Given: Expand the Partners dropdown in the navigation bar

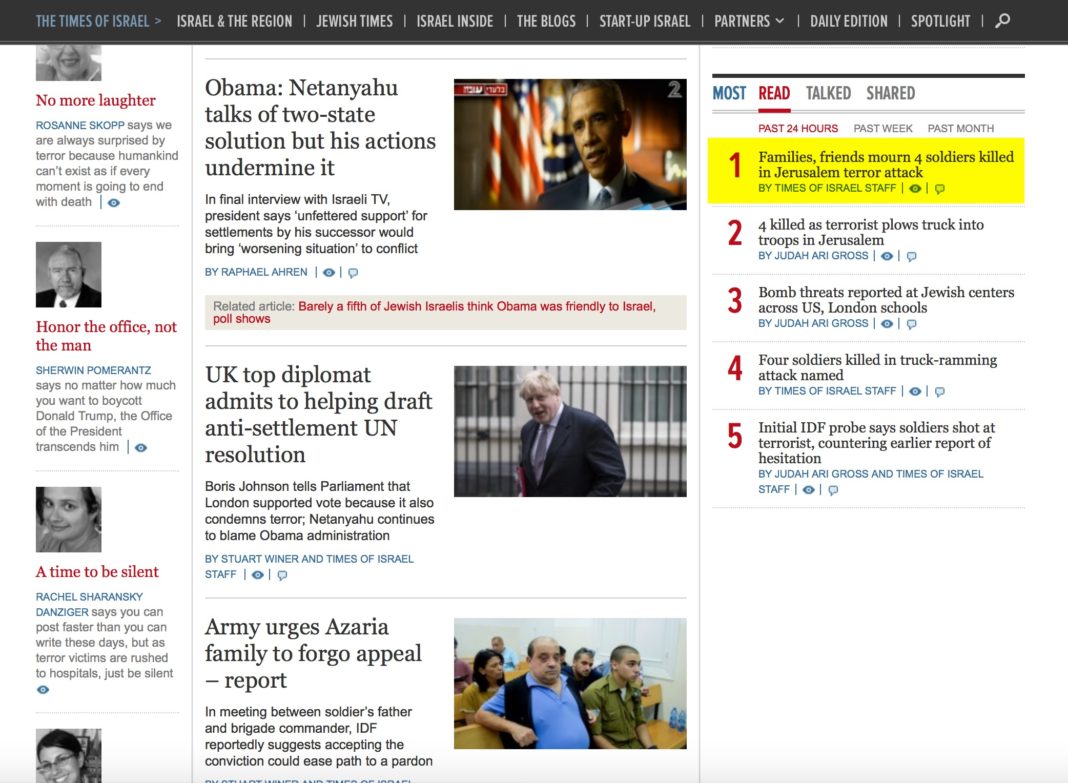Looking at the screenshot, I should click(749, 21).
